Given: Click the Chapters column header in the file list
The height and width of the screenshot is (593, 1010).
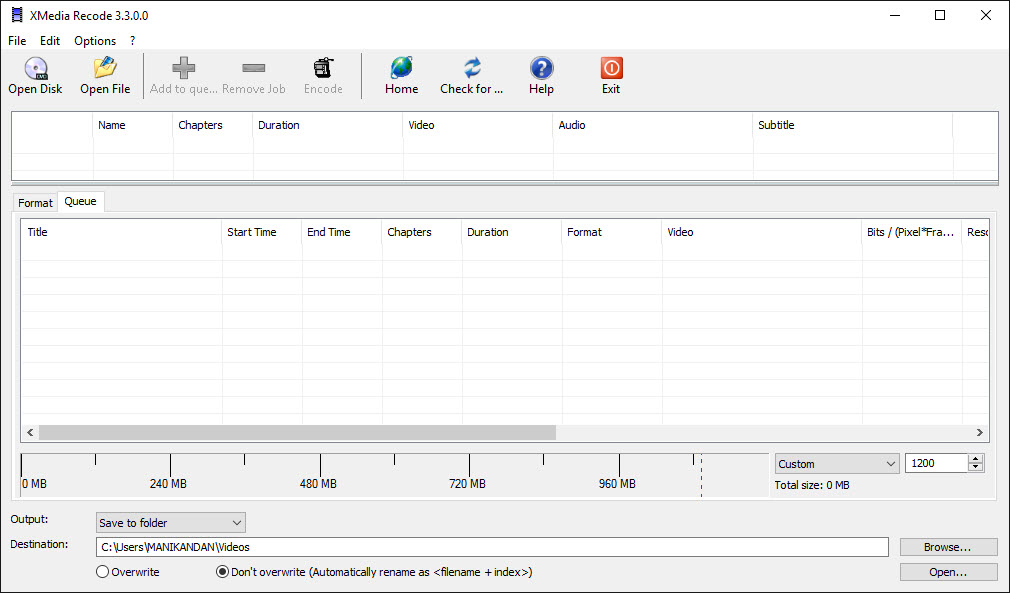Looking at the screenshot, I should 213,125.
